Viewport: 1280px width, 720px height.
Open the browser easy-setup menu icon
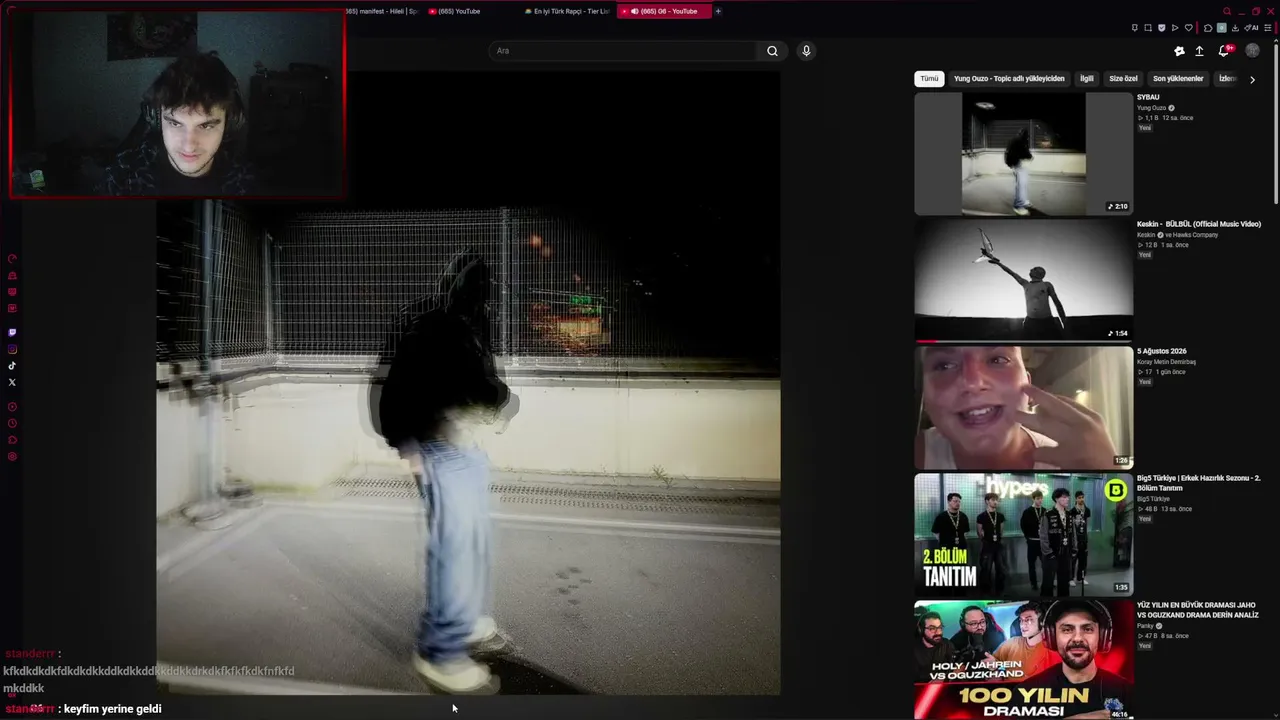1266,28
